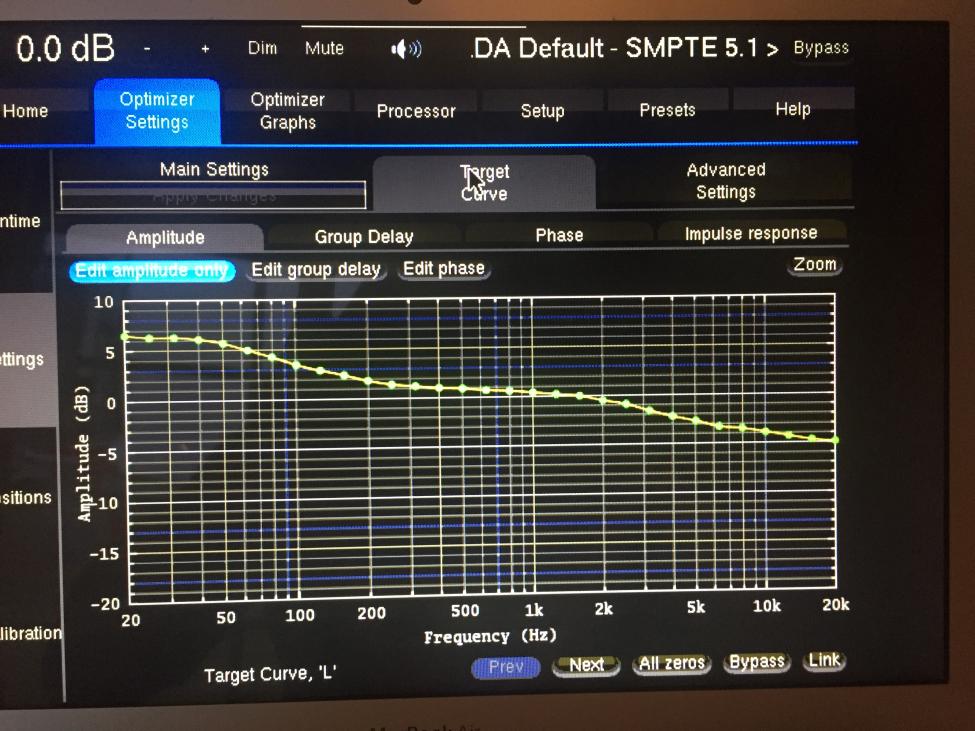Viewport: 975px width, 731px height.
Task: Toggle the Dim control
Action: (262, 48)
